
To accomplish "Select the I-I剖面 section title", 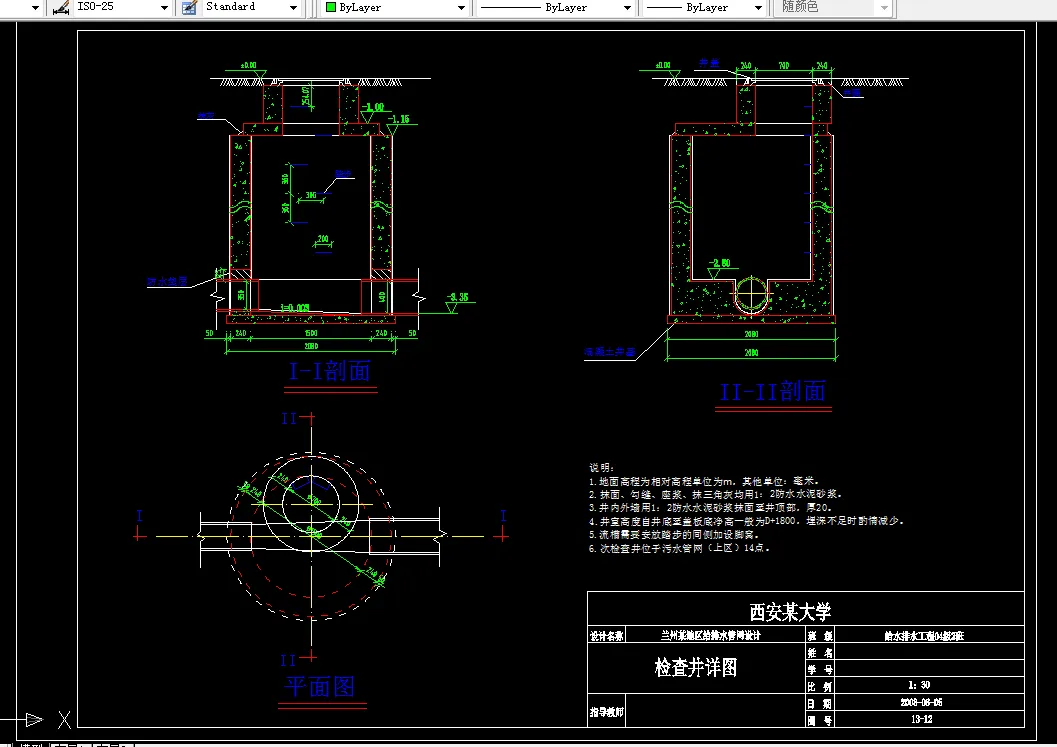I will tap(330, 371).
